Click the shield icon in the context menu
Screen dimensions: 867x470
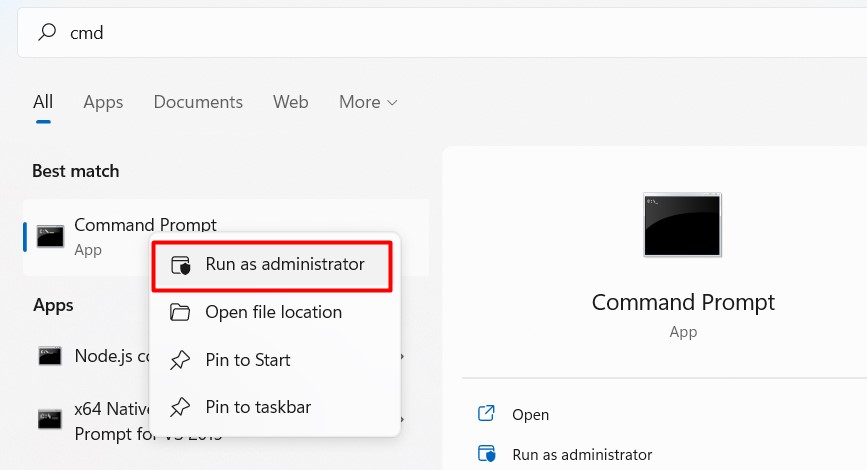pyautogui.click(x=180, y=265)
